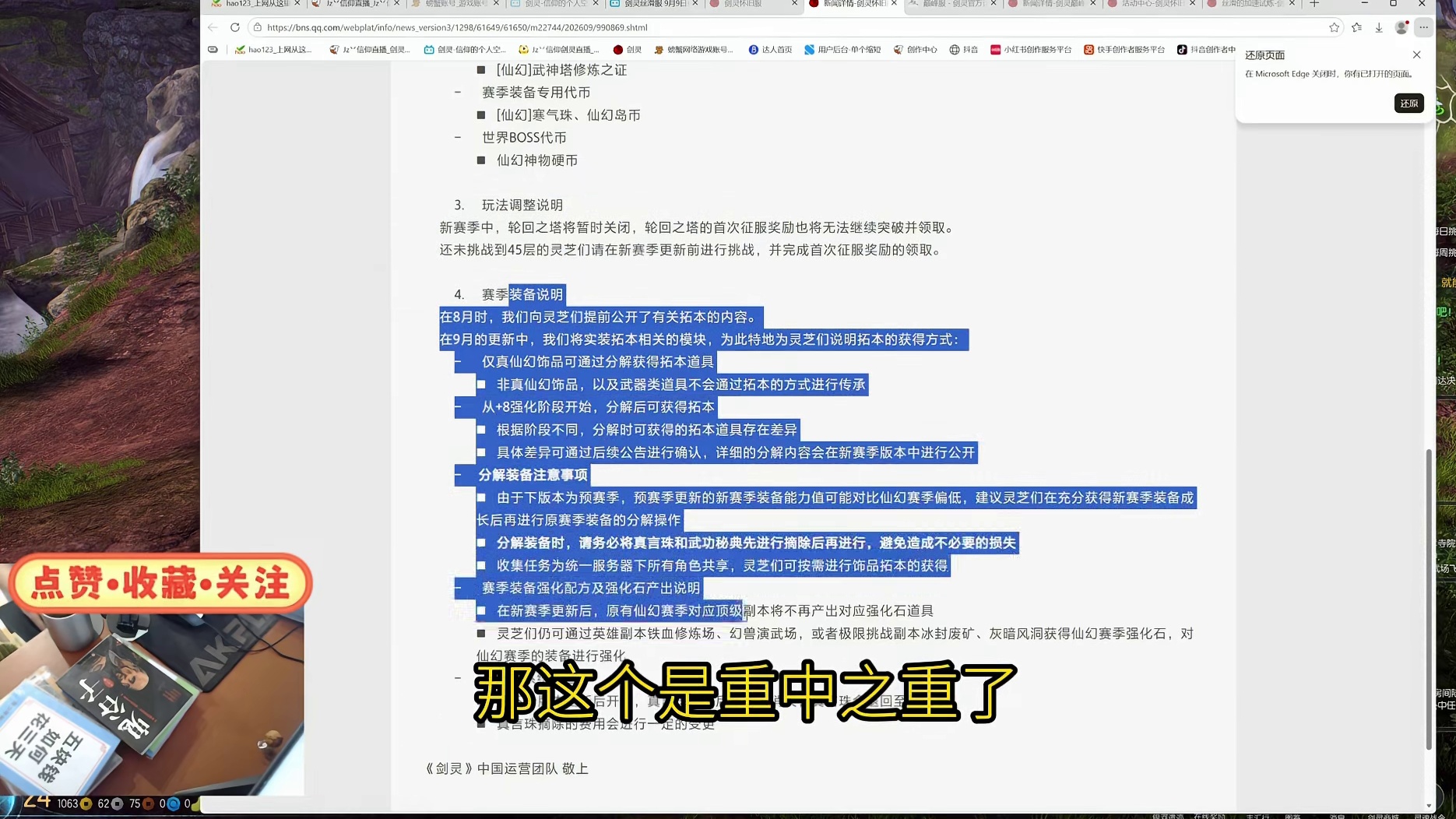Click the signature 《剑灵》中国运营团队 敬上
1456x819 pixels.
click(507, 768)
